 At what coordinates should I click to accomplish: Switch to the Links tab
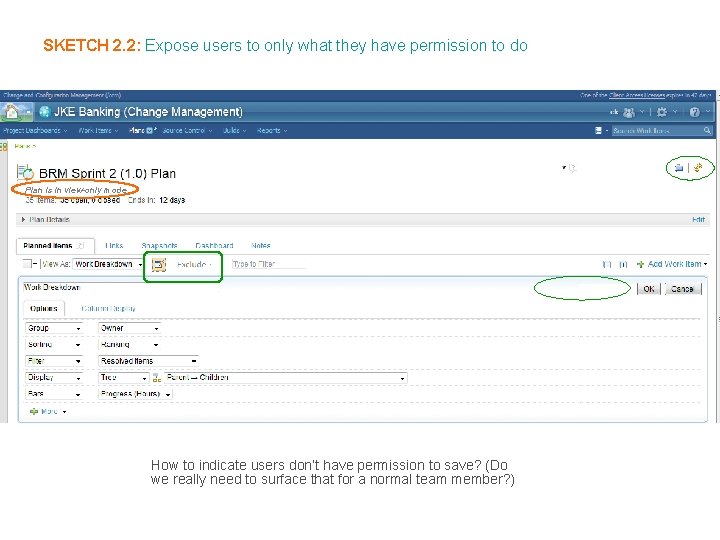114,246
